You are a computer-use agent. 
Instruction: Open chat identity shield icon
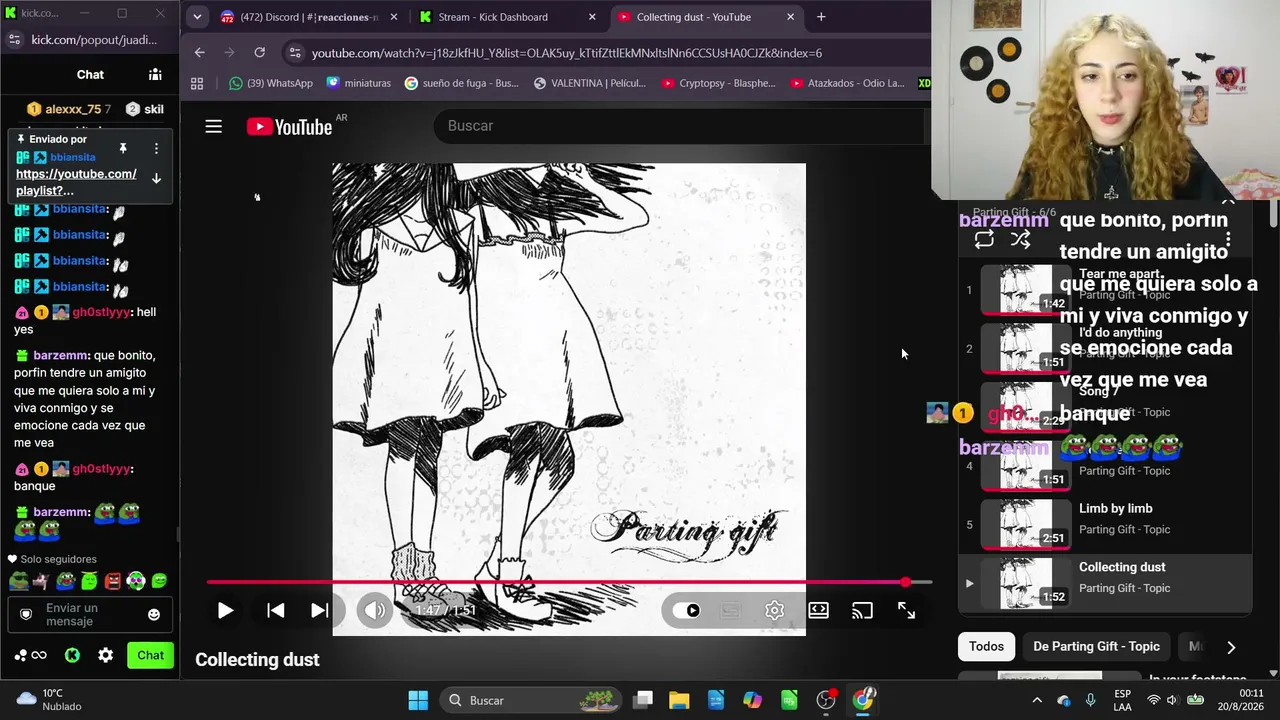pos(26,614)
